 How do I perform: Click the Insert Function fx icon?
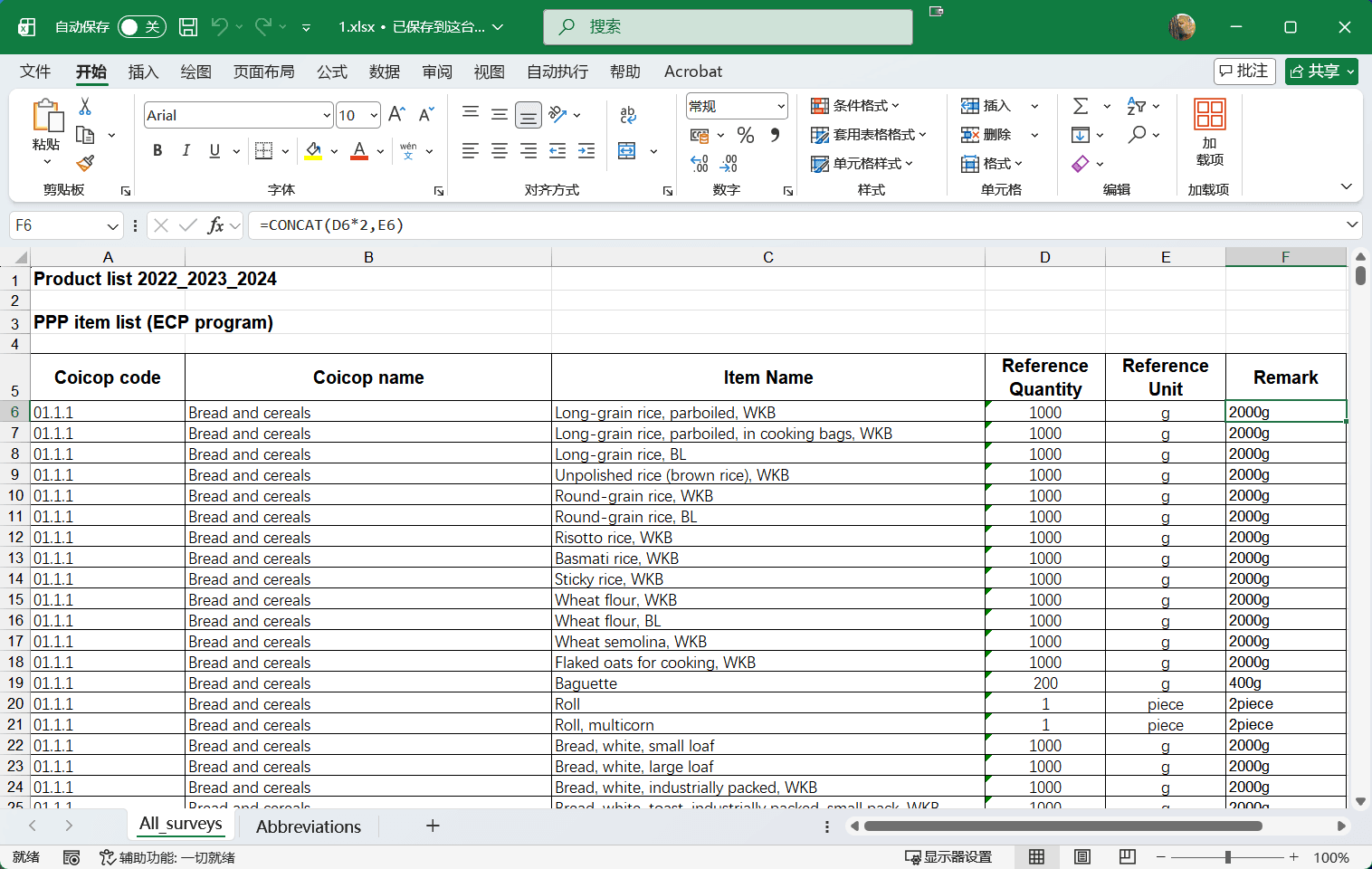point(215,225)
